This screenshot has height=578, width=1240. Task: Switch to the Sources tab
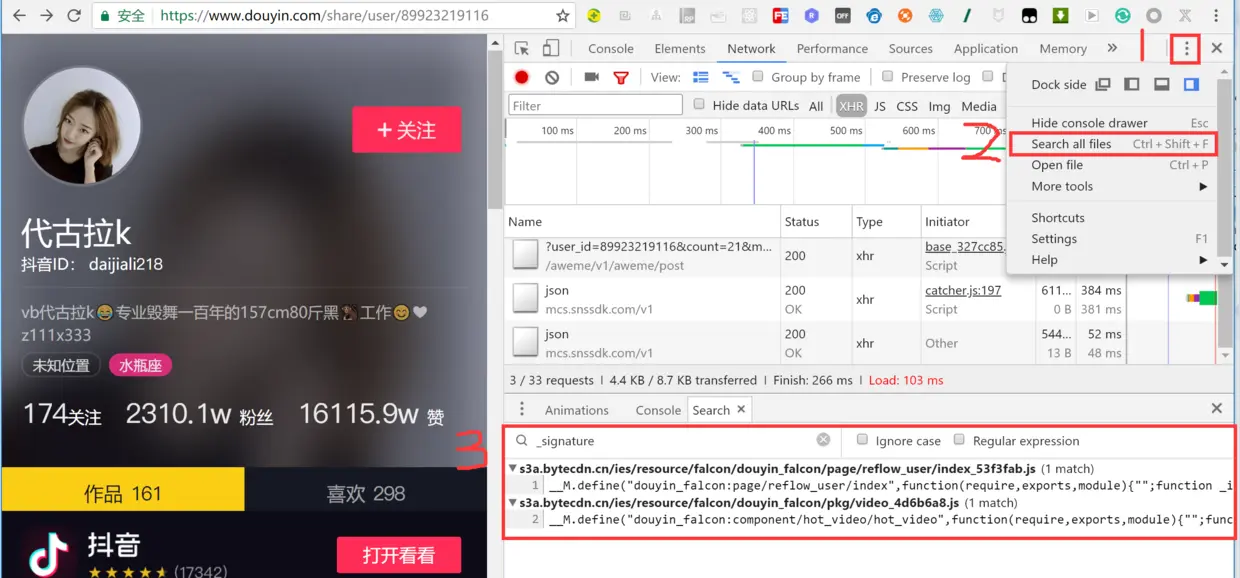(x=911, y=48)
